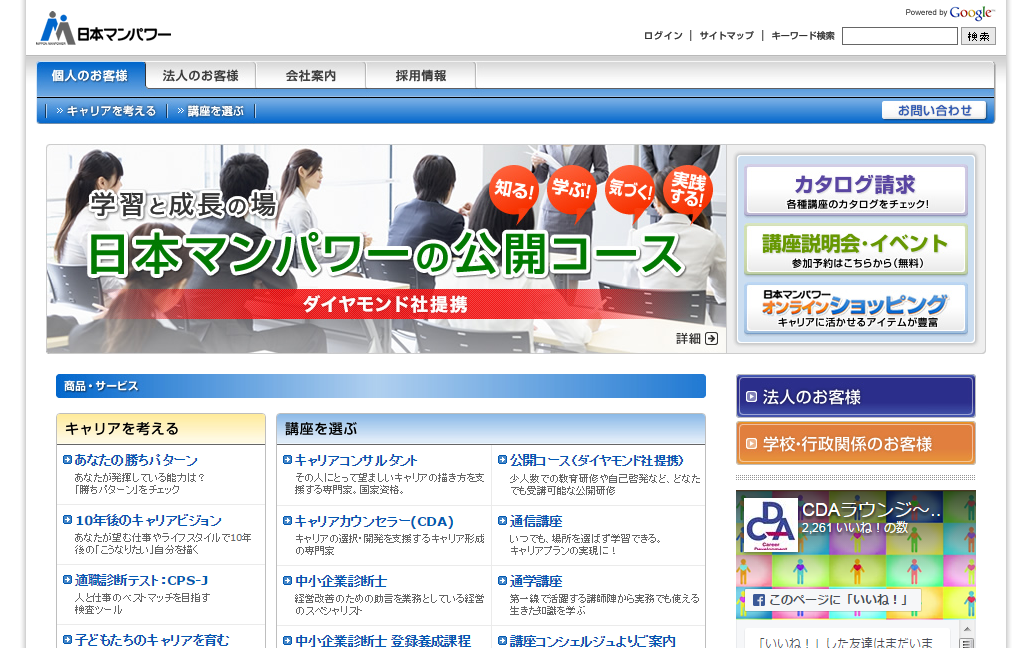
Task: Open the 講座説明会・イベント banner
Action: click(855, 250)
